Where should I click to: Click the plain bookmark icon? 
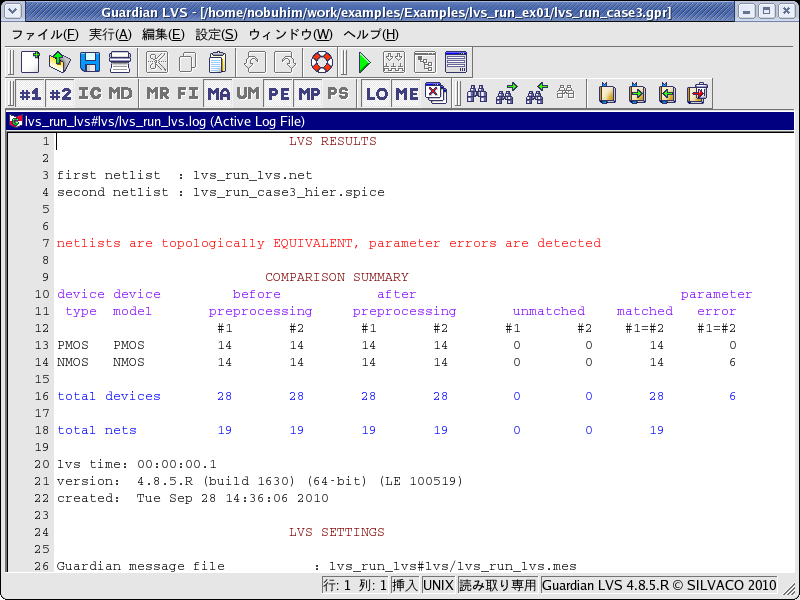pyautogui.click(x=607, y=93)
